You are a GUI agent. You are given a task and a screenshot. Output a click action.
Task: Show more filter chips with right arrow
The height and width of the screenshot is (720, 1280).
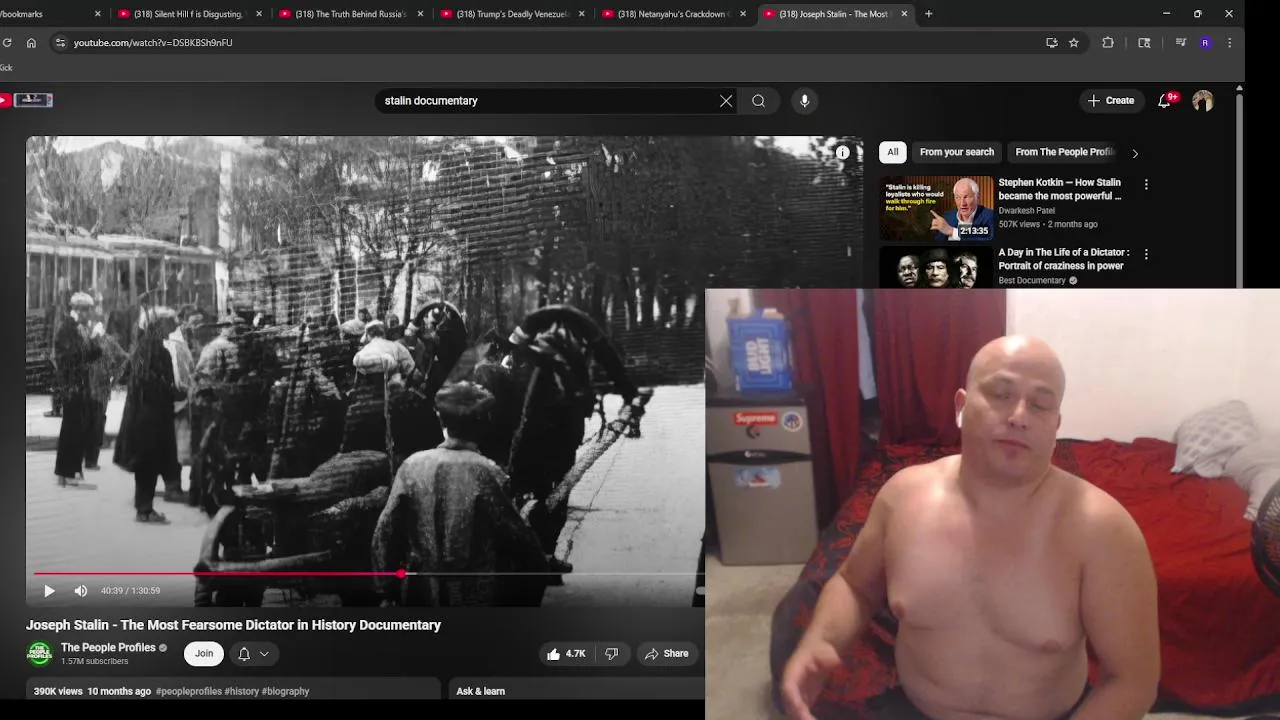pos(1135,153)
